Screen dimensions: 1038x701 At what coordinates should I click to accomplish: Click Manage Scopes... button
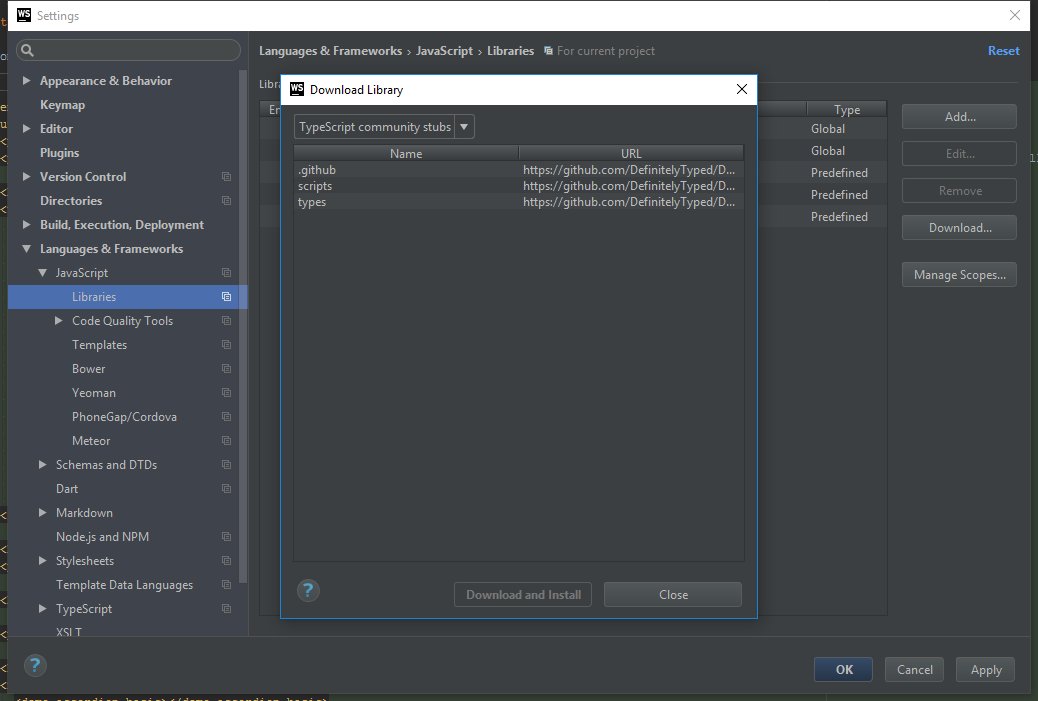[959, 275]
